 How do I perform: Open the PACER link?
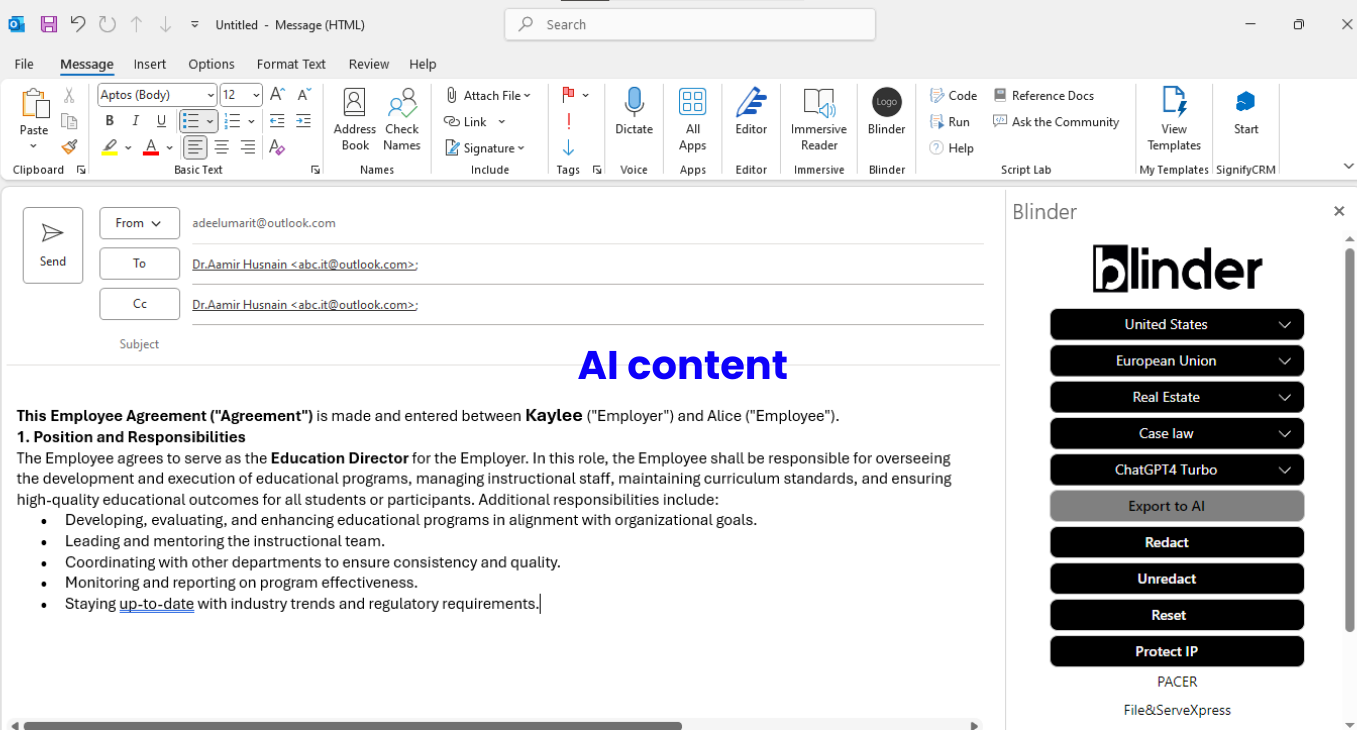[1177, 681]
